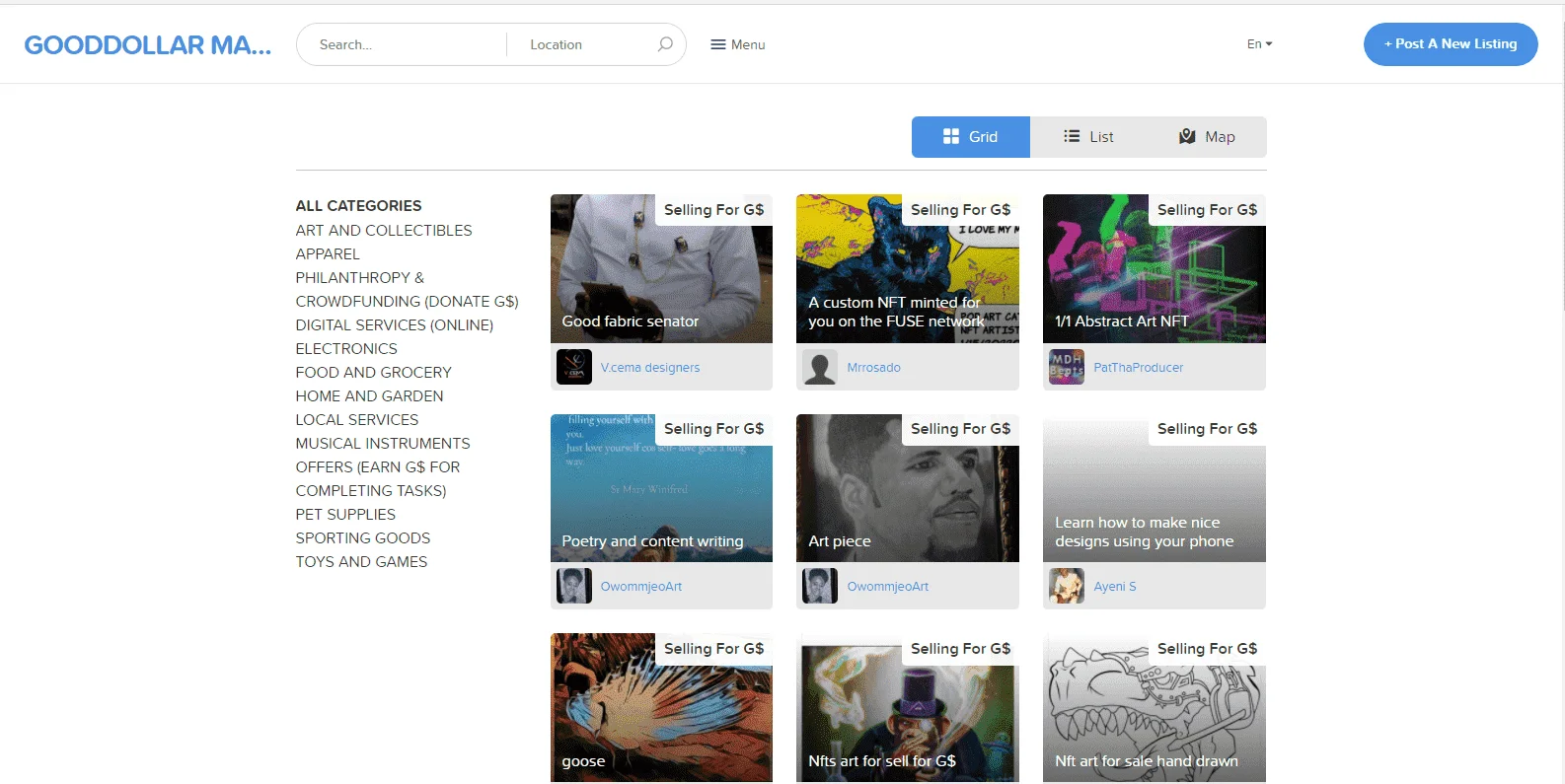This screenshot has height=784, width=1565.
Task: Open custom NFT on FUSE listing
Action: coord(908,268)
